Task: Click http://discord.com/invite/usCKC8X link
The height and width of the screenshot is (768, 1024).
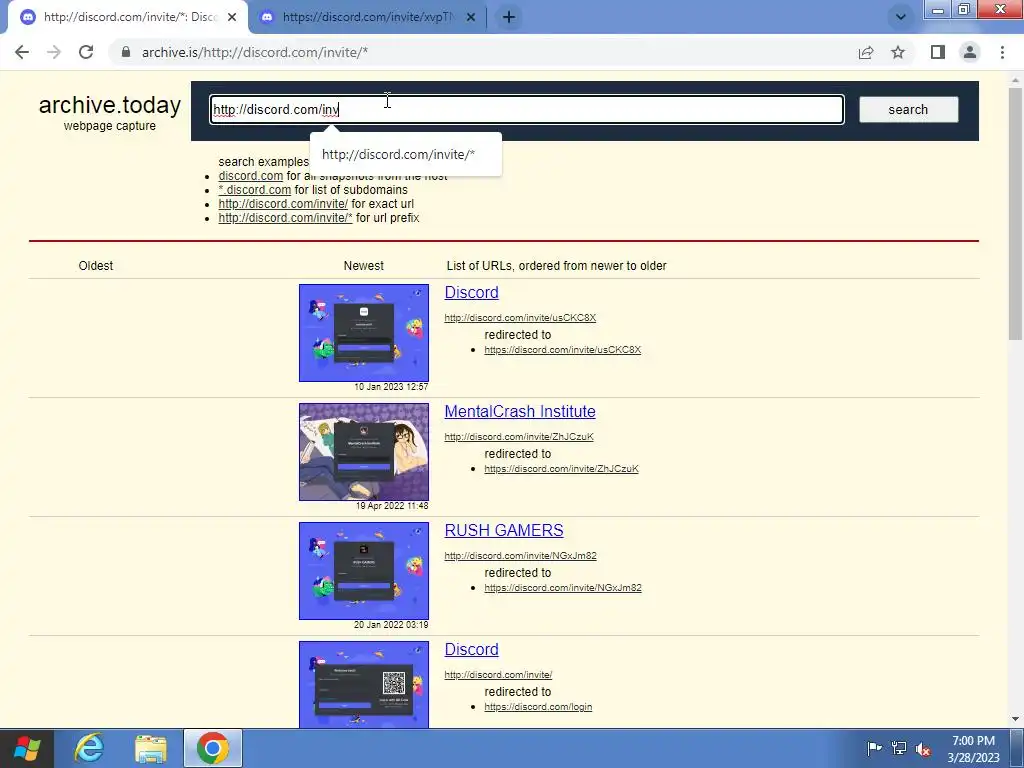Action: [x=520, y=318]
